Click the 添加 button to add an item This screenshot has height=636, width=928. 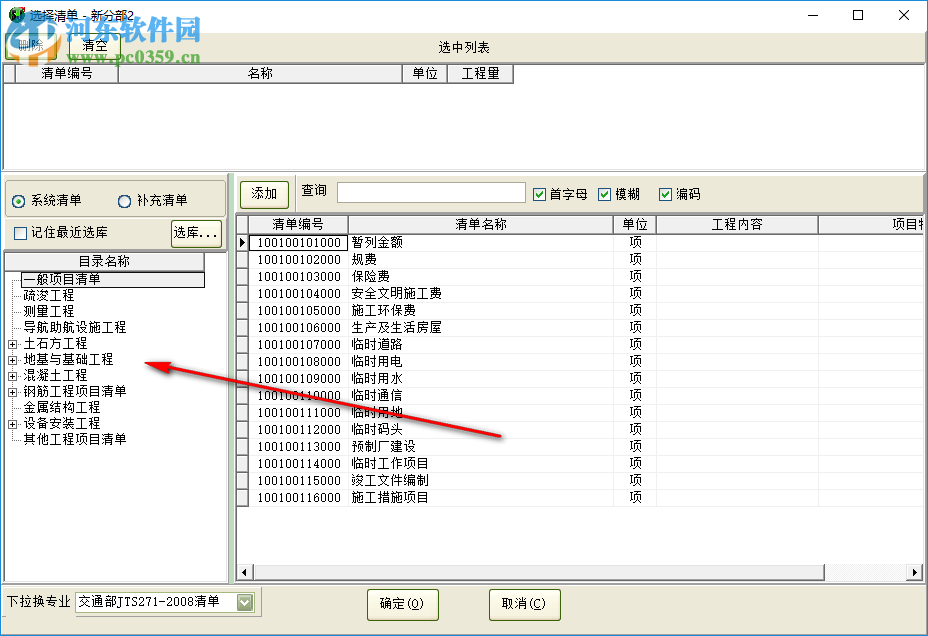click(263, 193)
